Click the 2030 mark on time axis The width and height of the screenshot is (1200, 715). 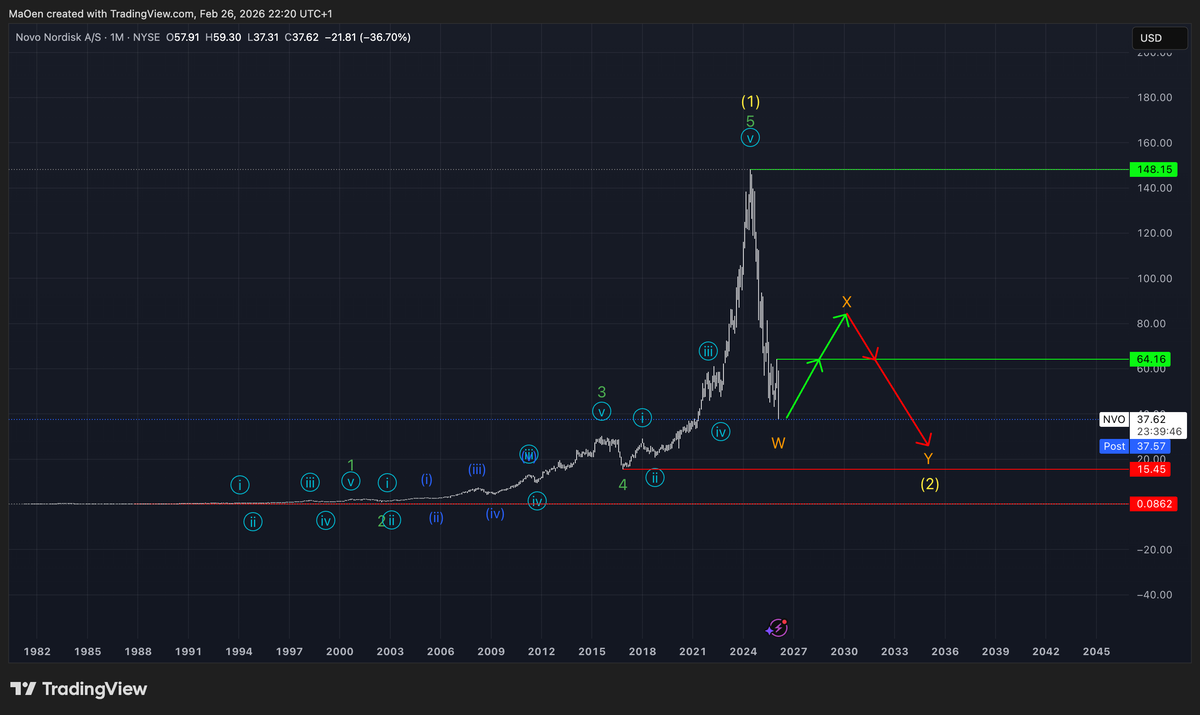844,651
